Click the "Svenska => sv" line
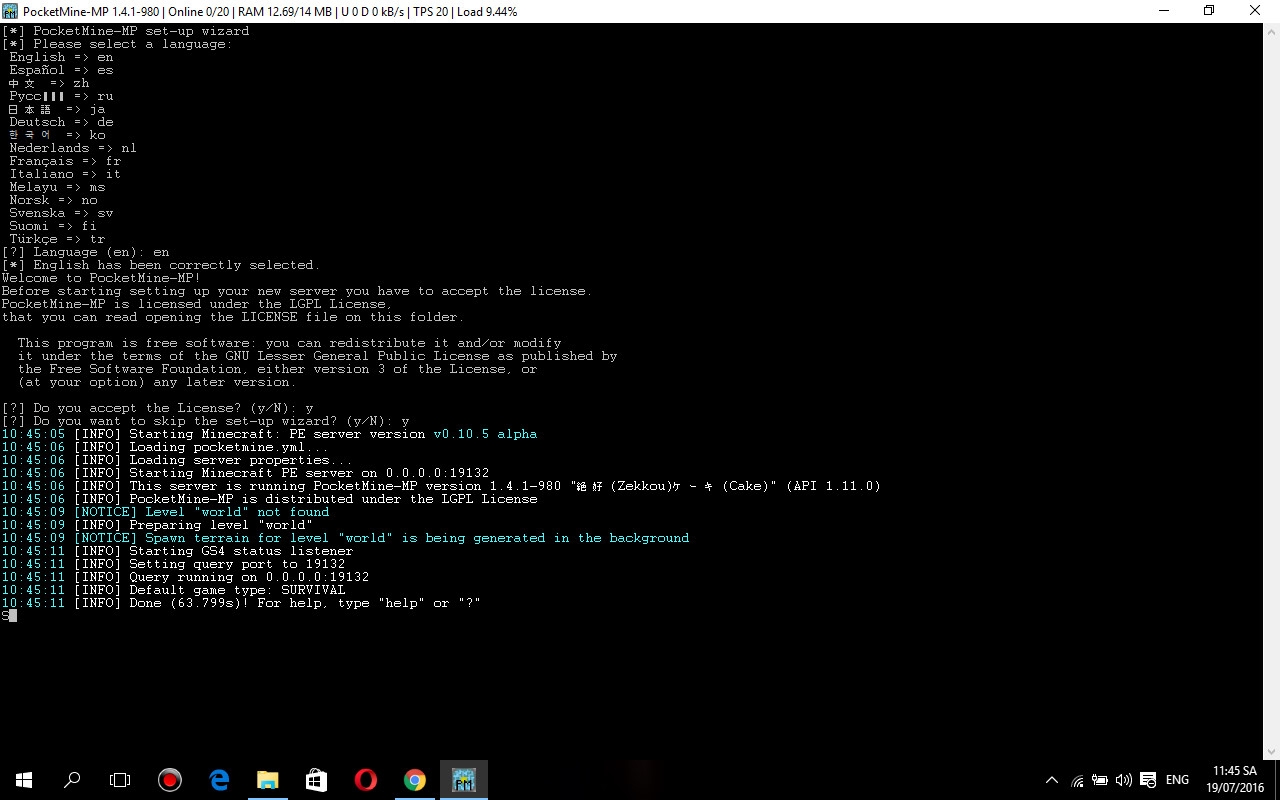The image size is (1280, 800). [x=61, y=213]
